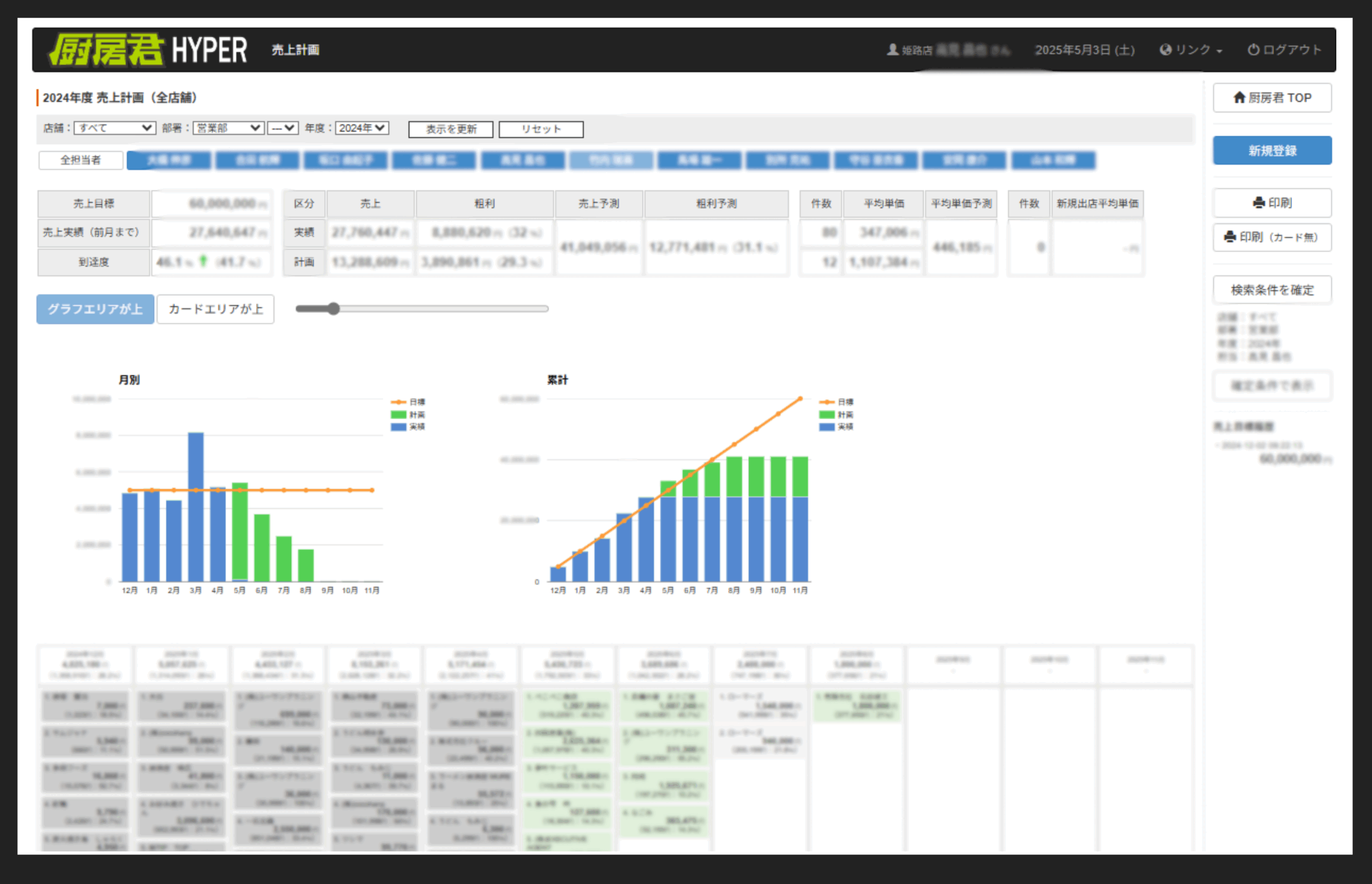
Task: Click the blue 新規登録 button
Action: coord(1272,151)
